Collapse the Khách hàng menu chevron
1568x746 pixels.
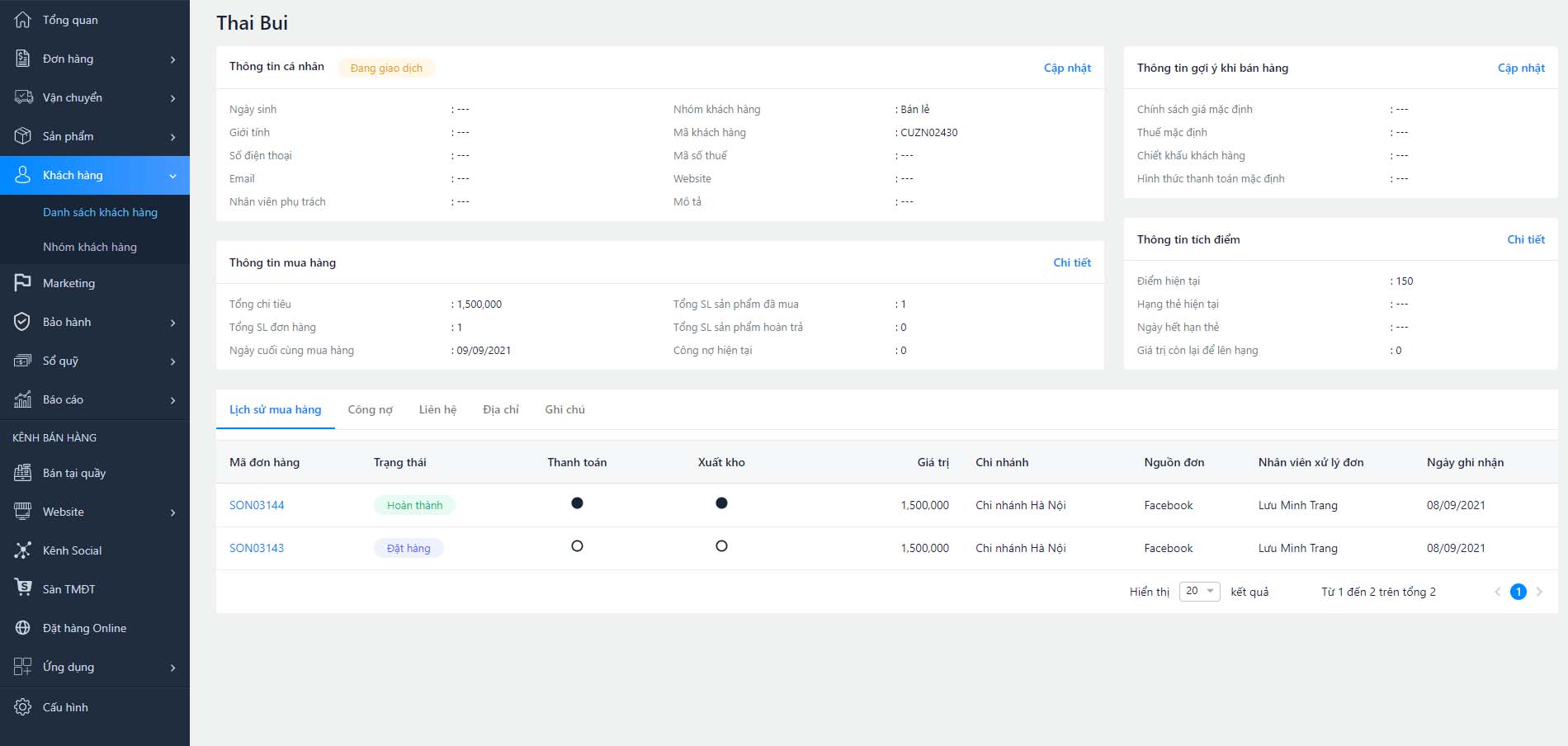172,176
